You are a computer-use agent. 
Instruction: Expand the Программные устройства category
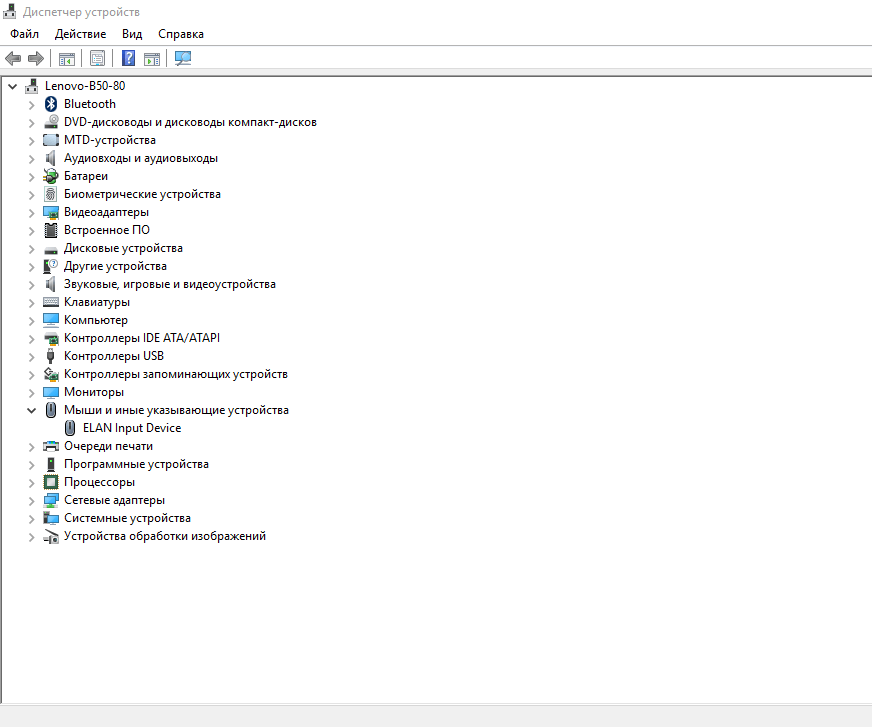(x=31, y=464)
